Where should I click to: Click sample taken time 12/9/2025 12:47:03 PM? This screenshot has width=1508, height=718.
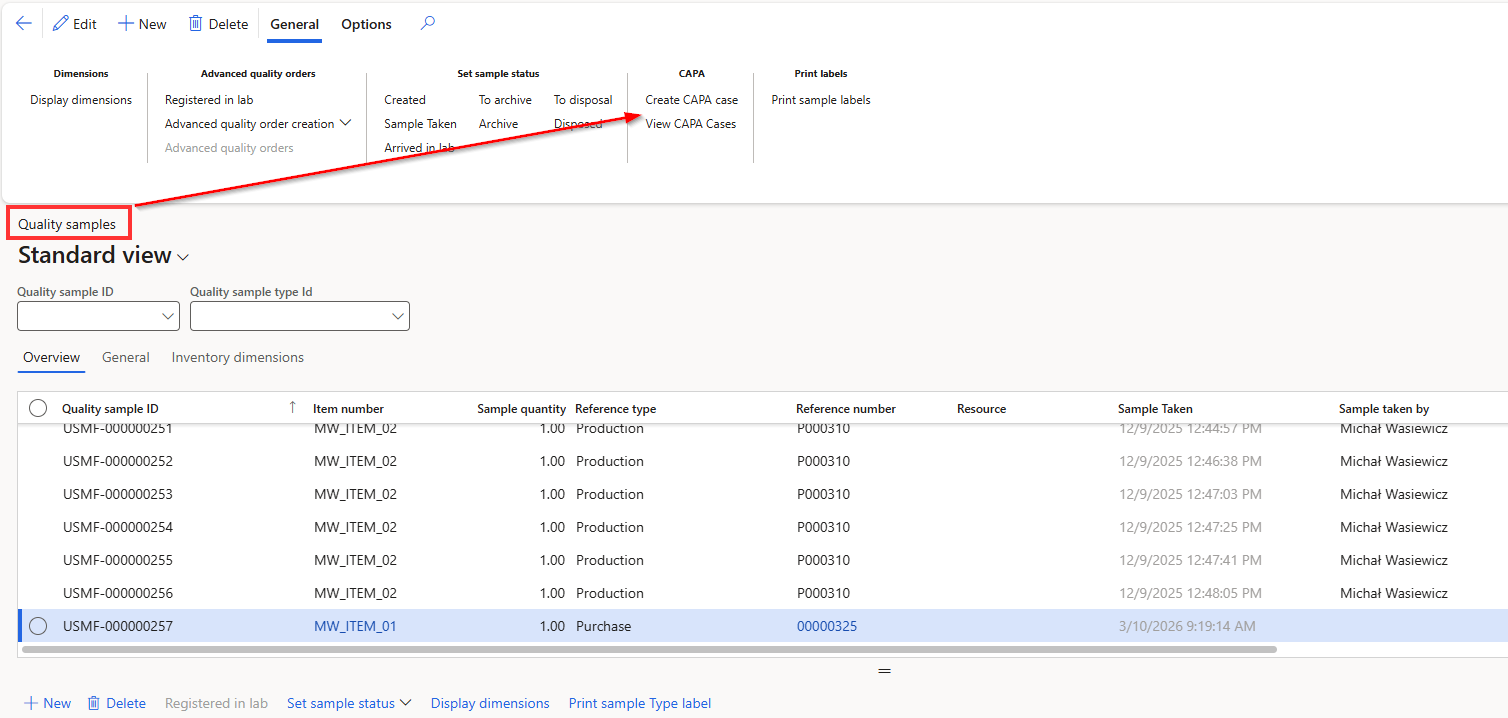1190,494
